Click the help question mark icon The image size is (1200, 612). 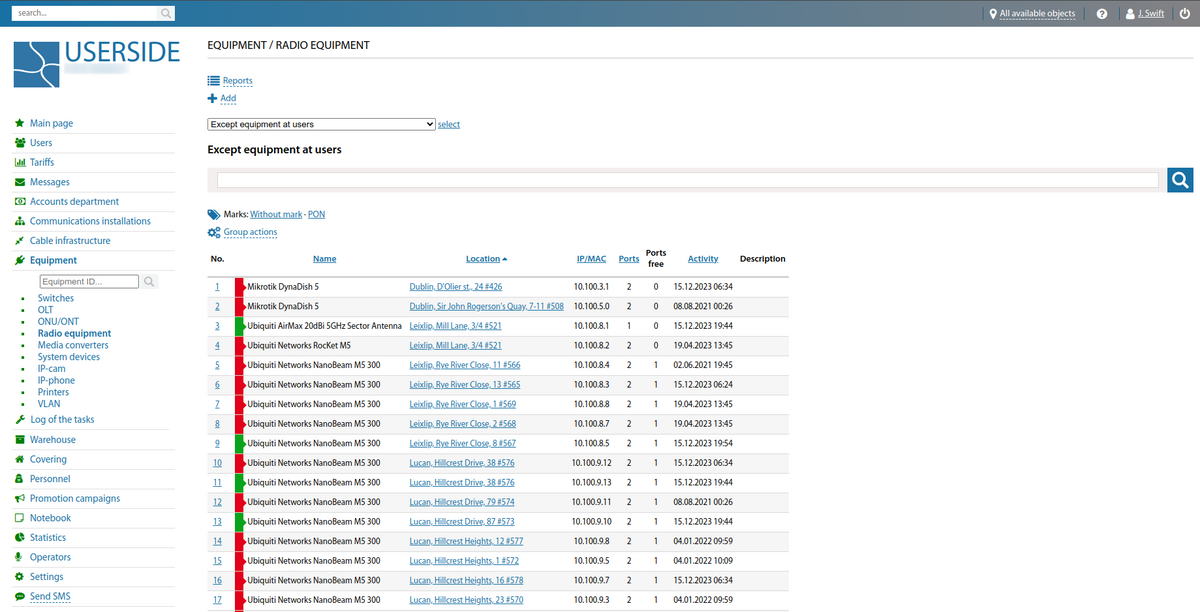pos(1101,14)
